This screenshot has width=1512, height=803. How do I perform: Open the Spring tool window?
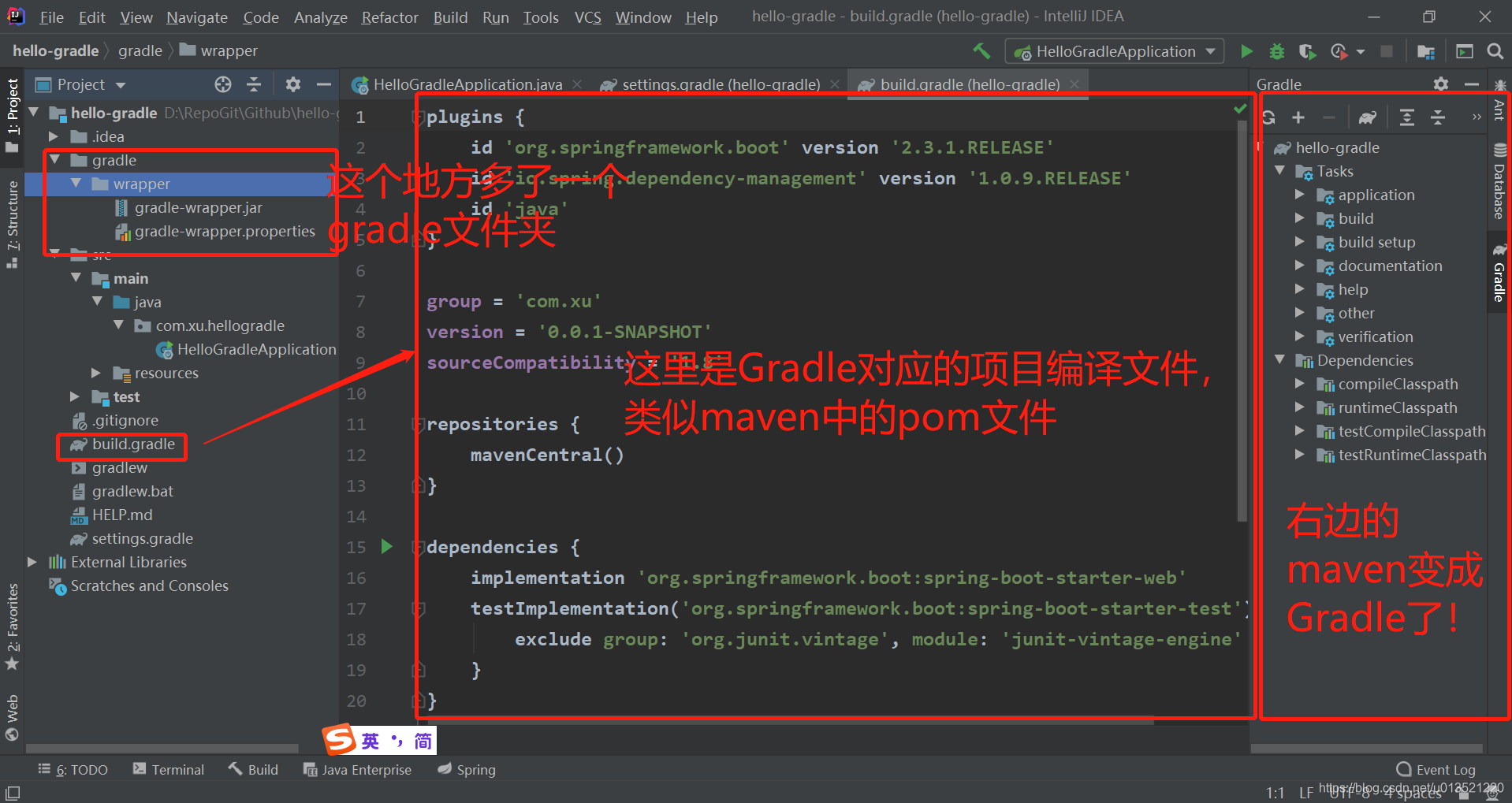pyautogui.click(x=467, y=769)
